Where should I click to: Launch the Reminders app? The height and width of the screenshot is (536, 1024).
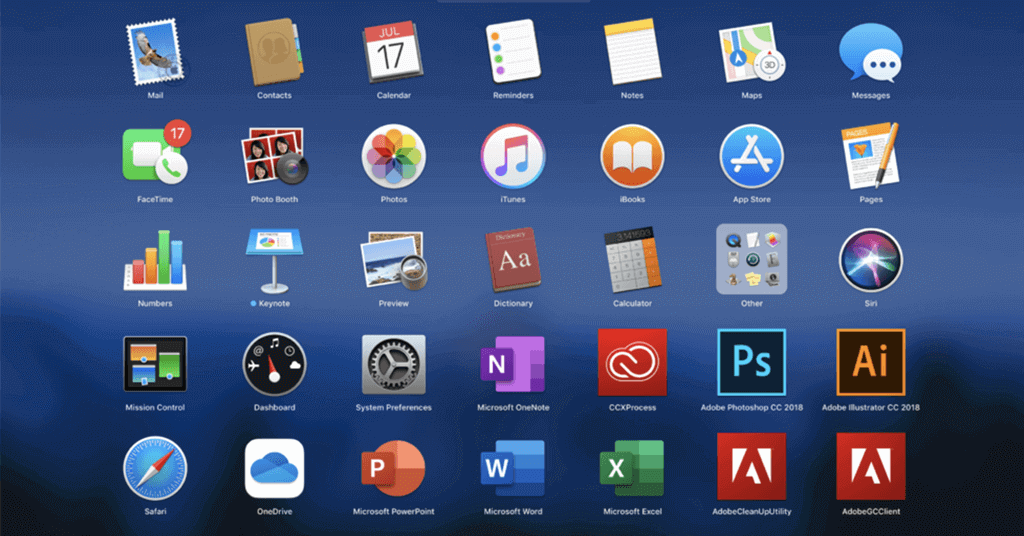tap(513, 52)
